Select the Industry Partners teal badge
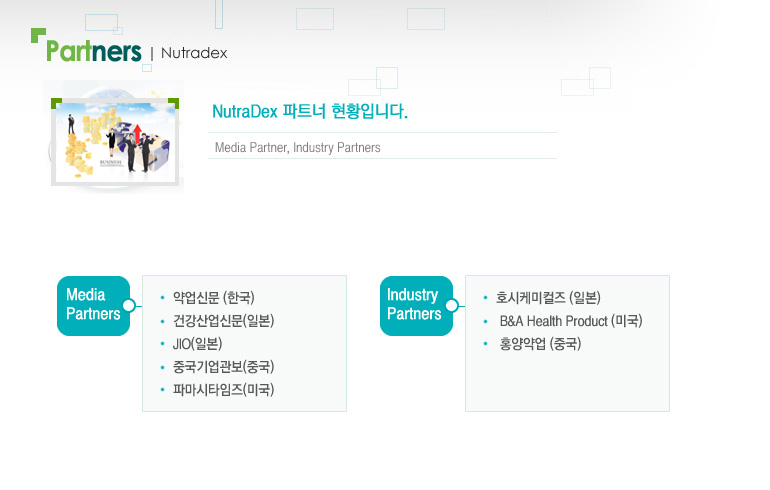This screenshot has width=770, height=490. (416, 305)
